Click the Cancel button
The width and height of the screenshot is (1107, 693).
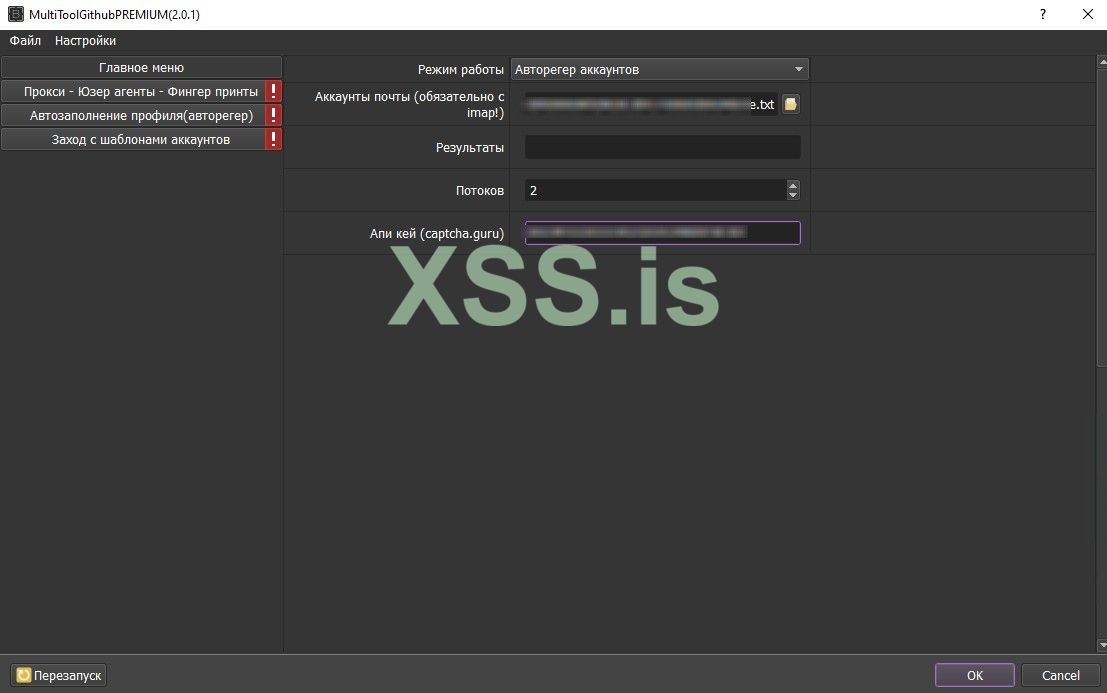tap(1060, 675)
